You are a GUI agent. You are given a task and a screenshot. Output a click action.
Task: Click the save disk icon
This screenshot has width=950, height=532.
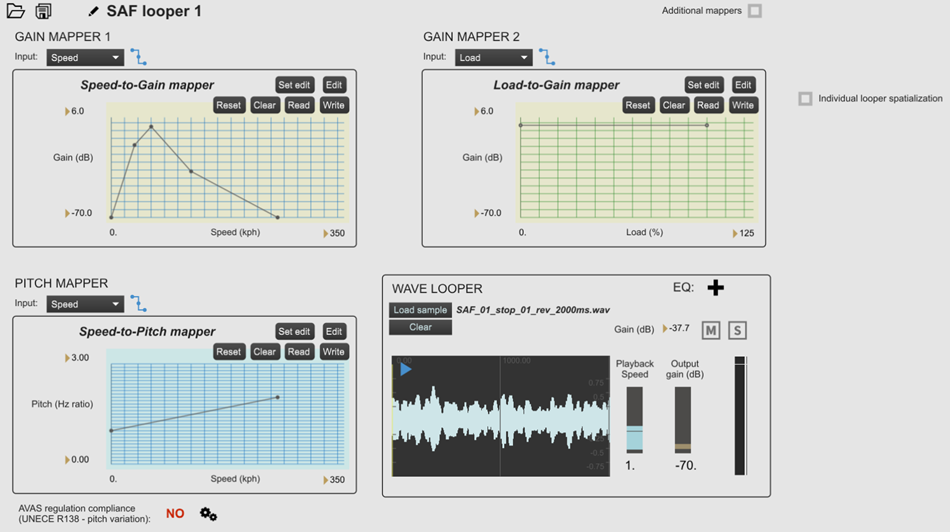43,11
